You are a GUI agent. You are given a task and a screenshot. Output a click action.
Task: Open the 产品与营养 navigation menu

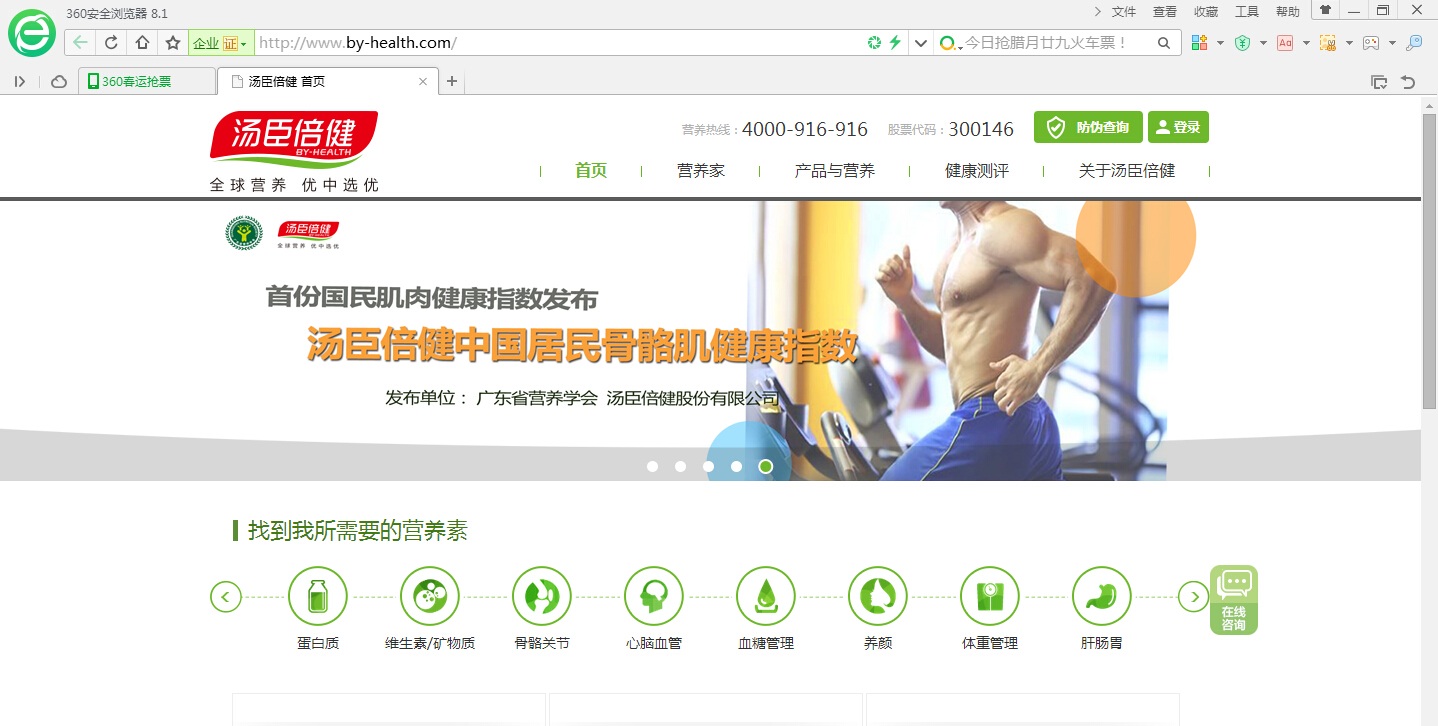click(x=834, y=171)
